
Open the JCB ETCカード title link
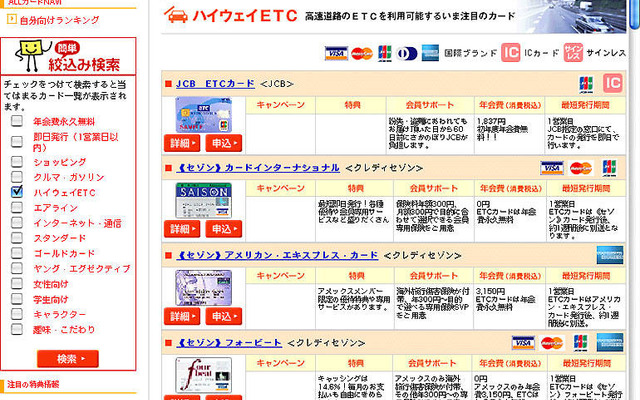point(215,84)
